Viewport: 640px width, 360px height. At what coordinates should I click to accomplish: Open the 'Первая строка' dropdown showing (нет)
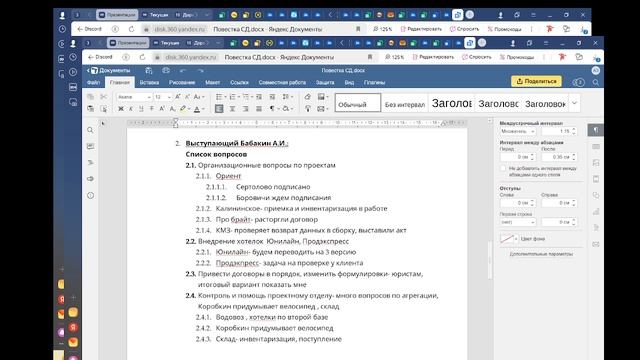[518, 222]
